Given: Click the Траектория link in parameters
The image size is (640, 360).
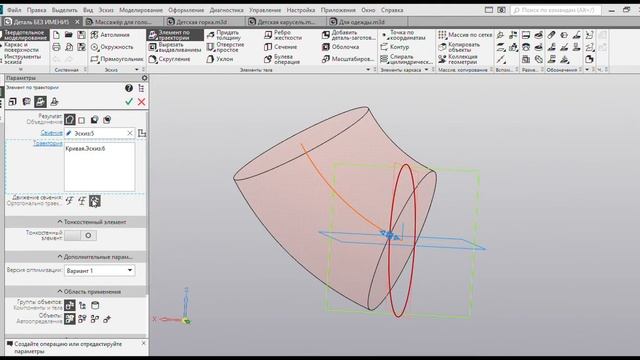Looking at the screenshot, I should coord(48,143).
